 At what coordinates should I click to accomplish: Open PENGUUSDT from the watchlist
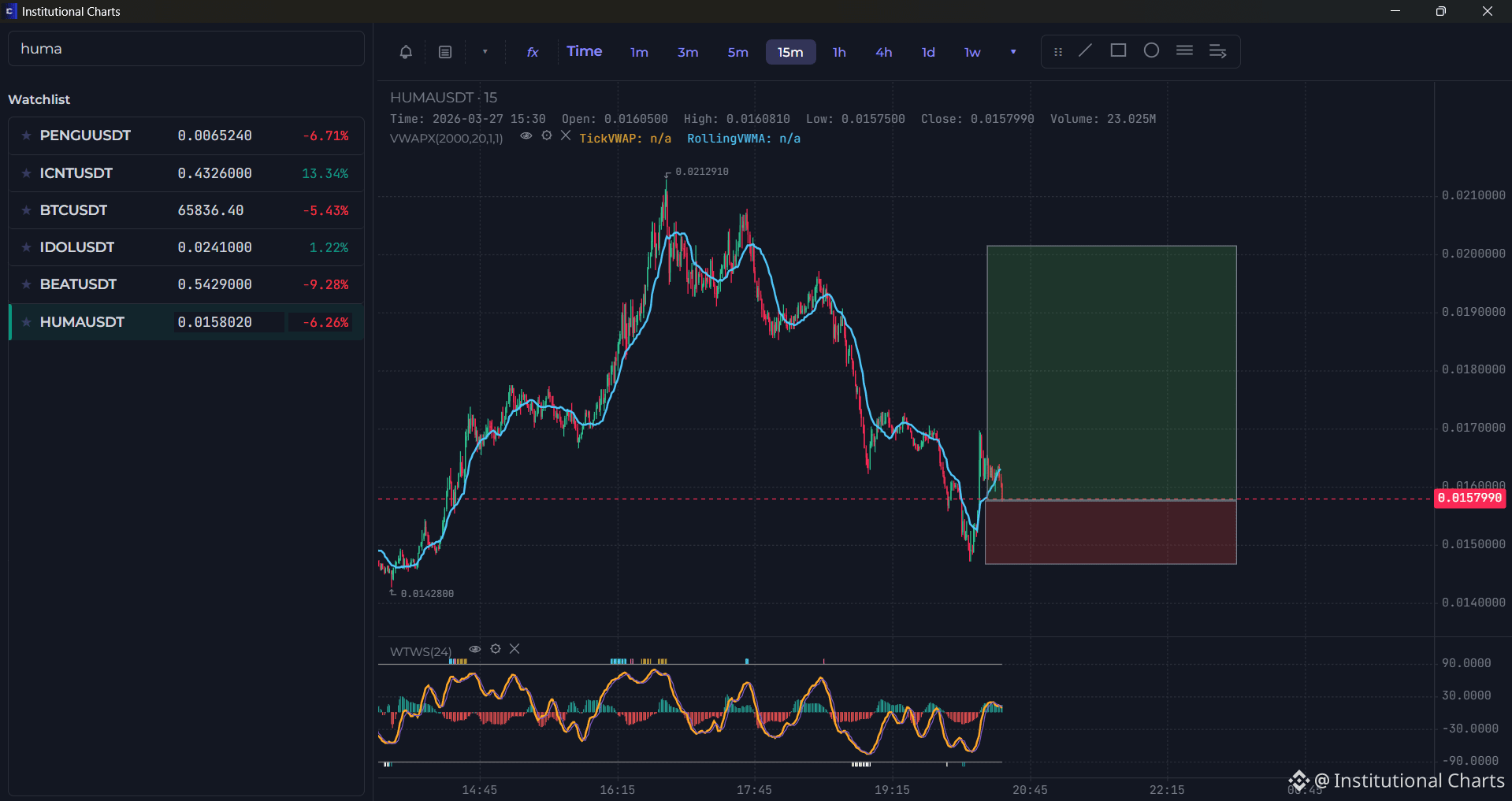186,136
